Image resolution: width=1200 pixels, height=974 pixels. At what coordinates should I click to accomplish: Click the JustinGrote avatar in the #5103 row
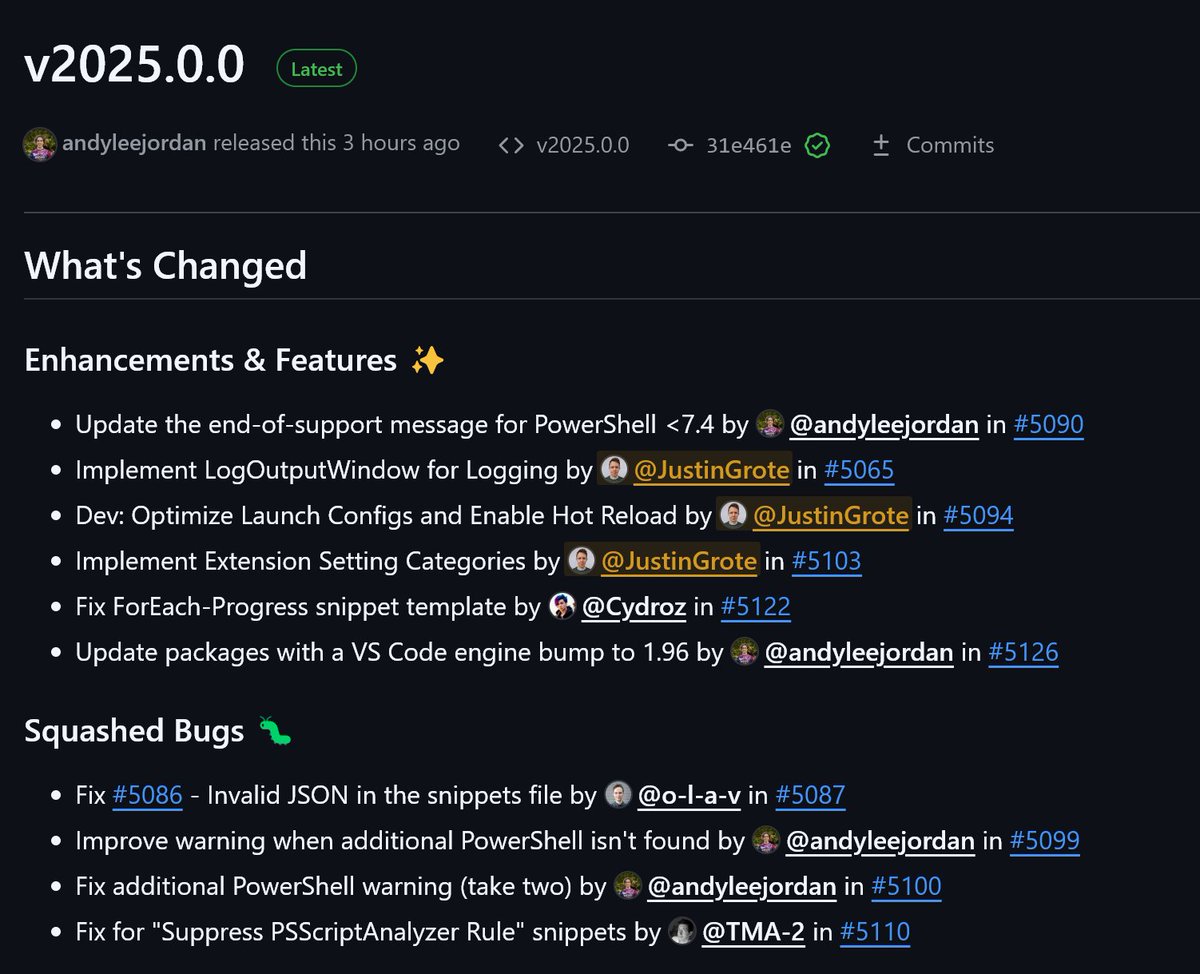click(581, 561)
